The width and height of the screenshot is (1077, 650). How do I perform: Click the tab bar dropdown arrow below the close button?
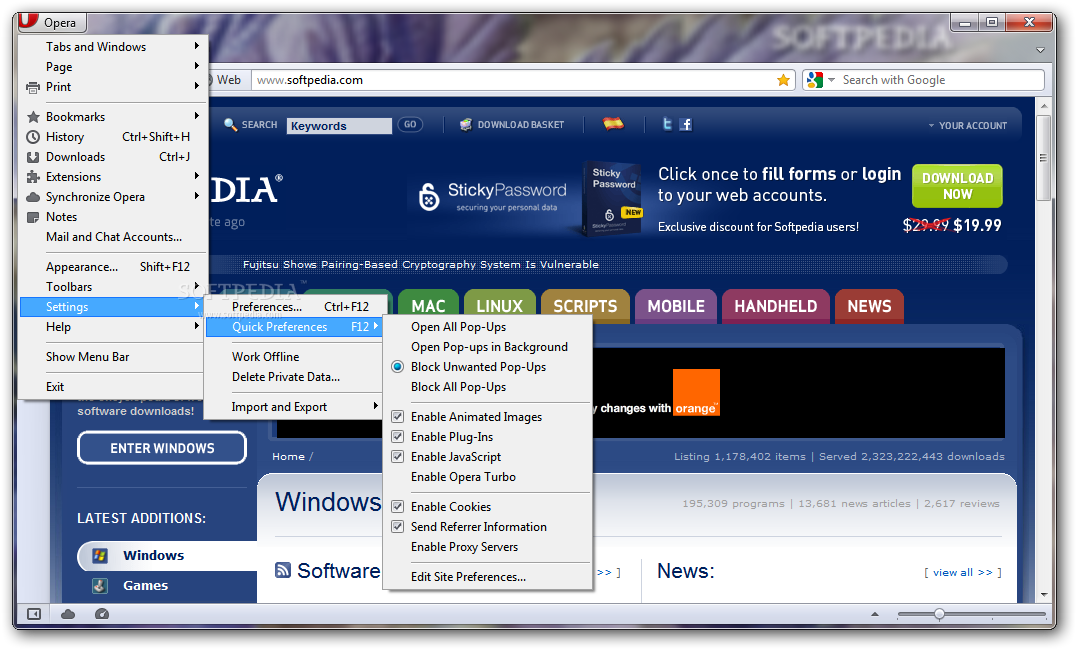(x=1040, y=50)
